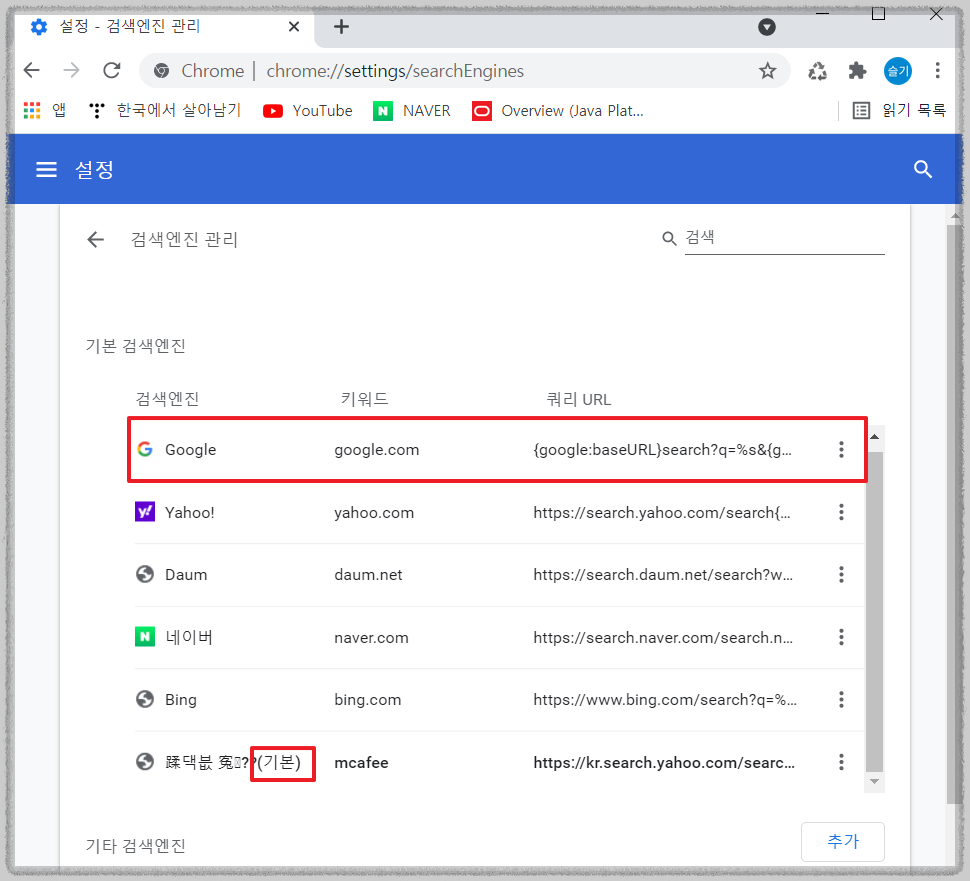The image size is (970, 881).
Task: Select the 설정 - 검색엔진 관리 tab
Action: pyautogui.click(x=164, y=27)
